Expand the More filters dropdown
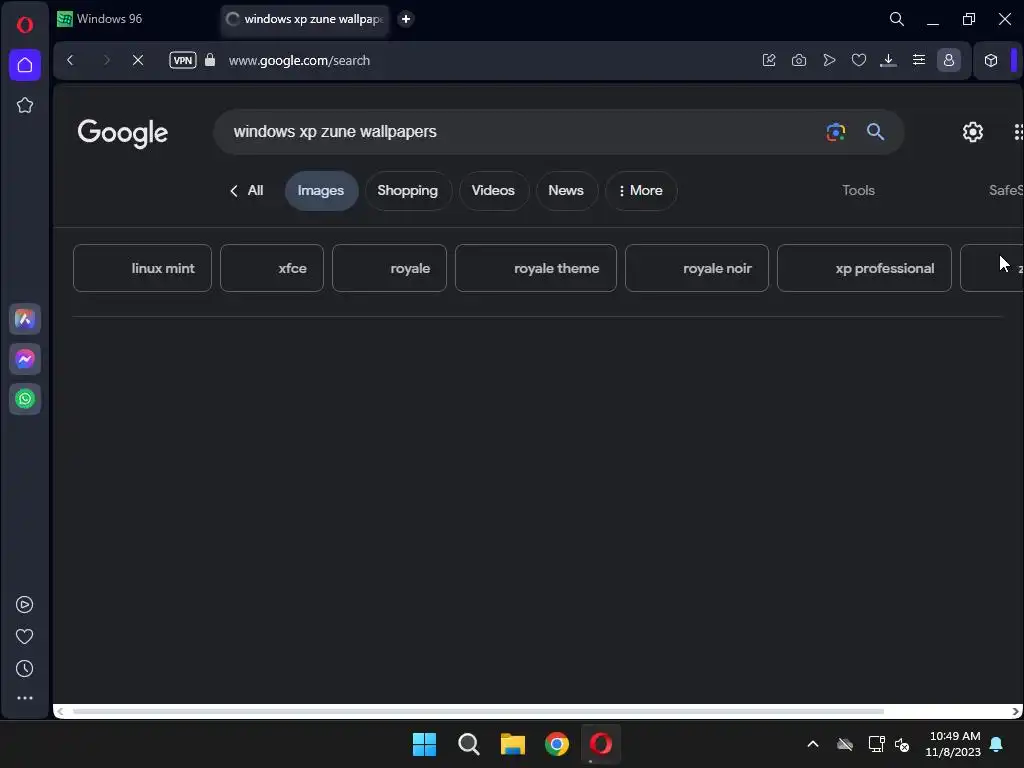This screenshot has height=768, width=1024. [641, 191]
